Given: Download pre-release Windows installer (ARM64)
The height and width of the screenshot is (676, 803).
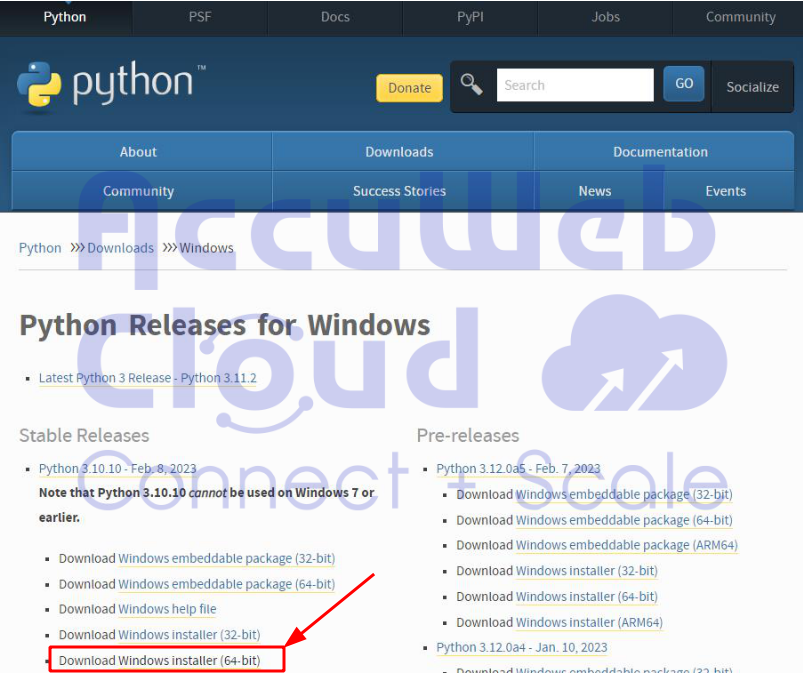Looking at the screenshot, I should [589, 622].
